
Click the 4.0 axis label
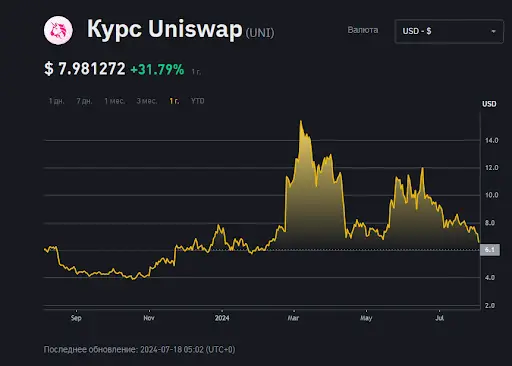(x=490, y=277)
